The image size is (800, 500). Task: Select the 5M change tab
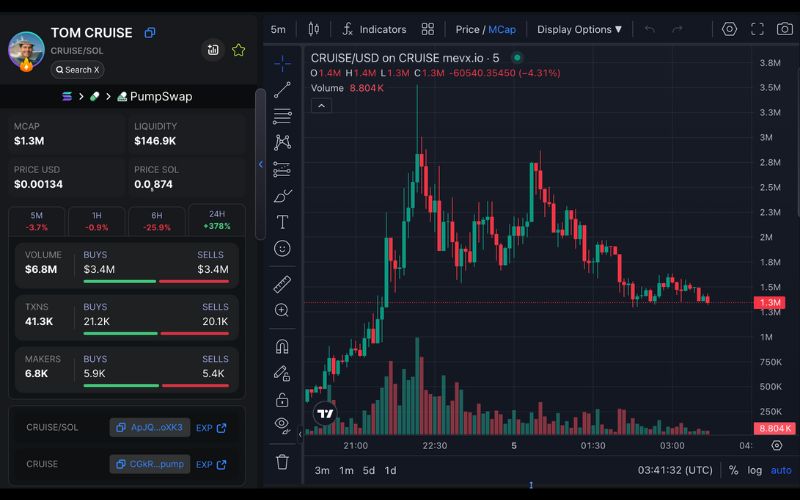[37, 221]
